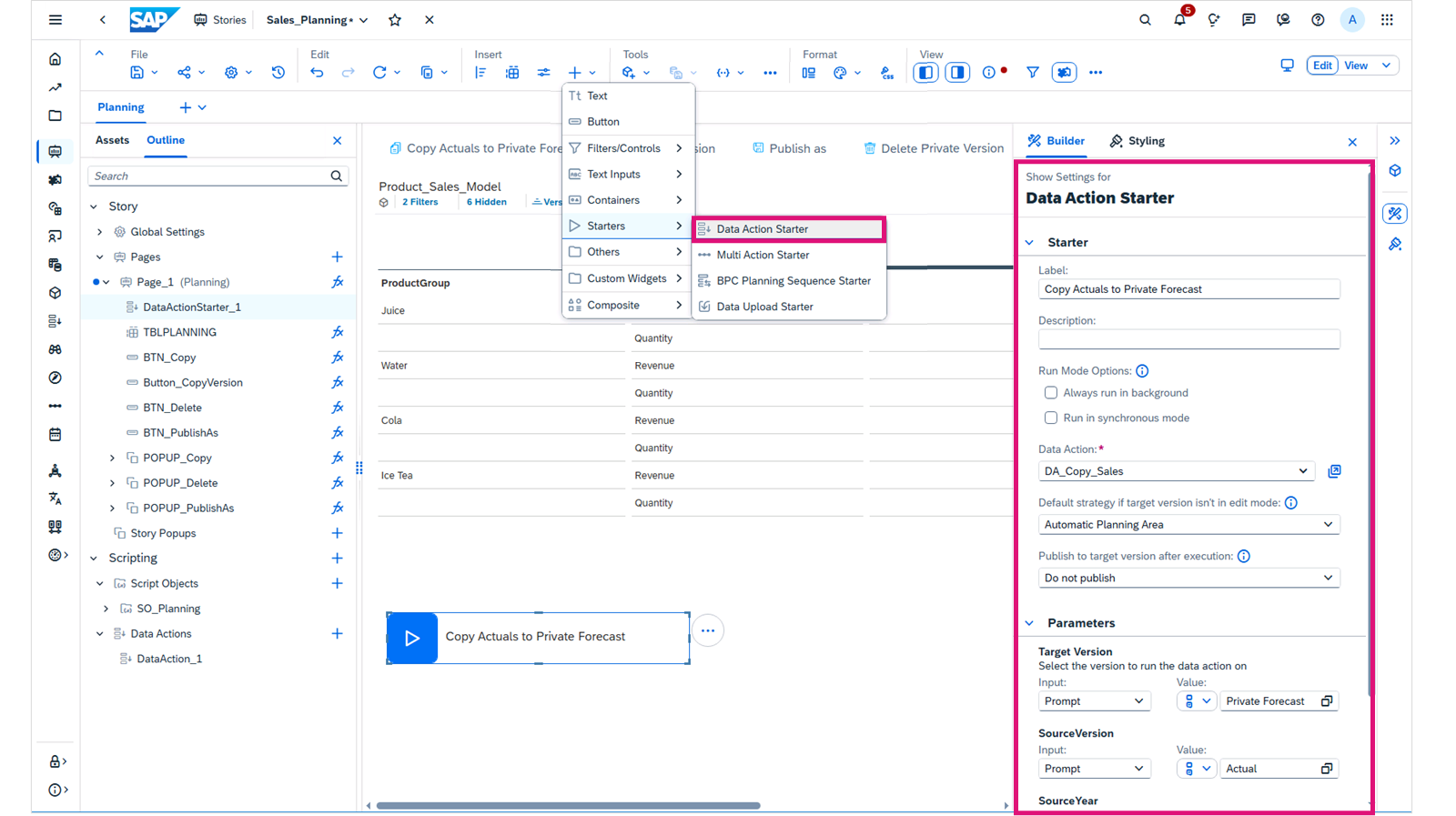The height and width of the screenshot is (816, 1456).
Task: Click the filter funnel icon in View
Action: coord(1032,72)
